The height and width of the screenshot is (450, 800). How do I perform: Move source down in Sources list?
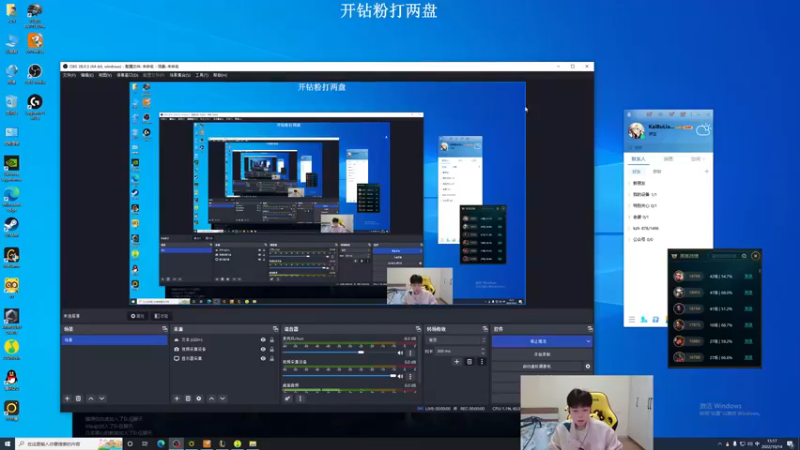click(x=222, y=398)
